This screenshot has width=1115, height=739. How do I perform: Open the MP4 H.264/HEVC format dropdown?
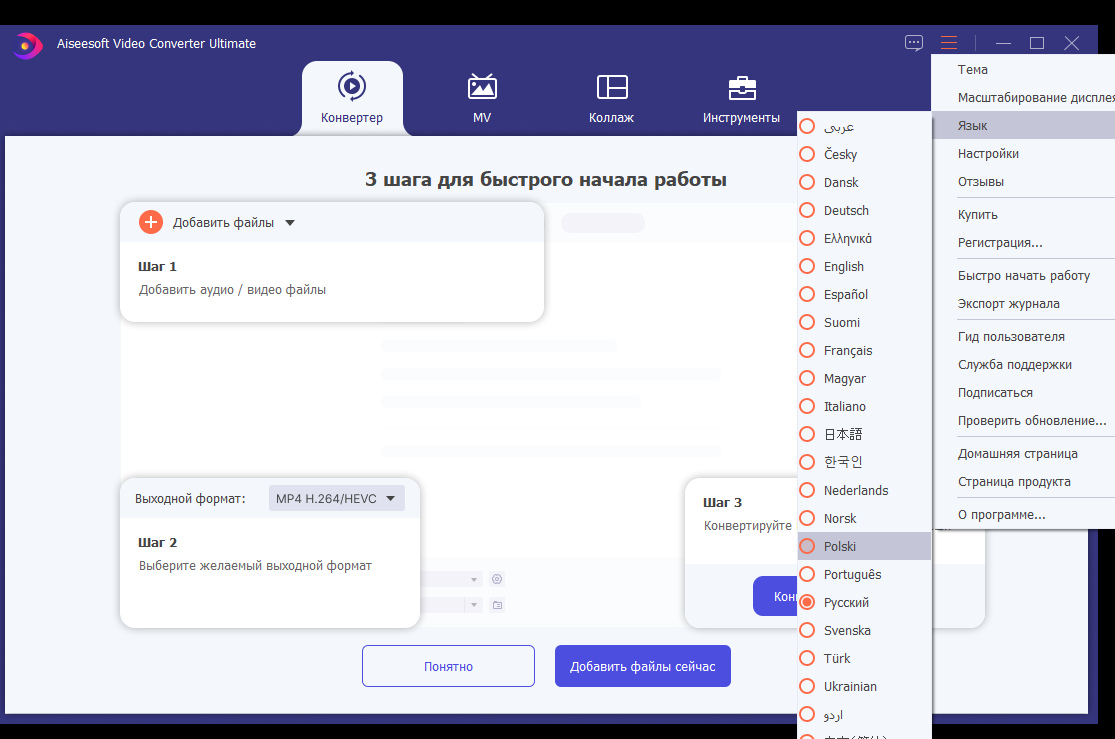tap(336, 499)
